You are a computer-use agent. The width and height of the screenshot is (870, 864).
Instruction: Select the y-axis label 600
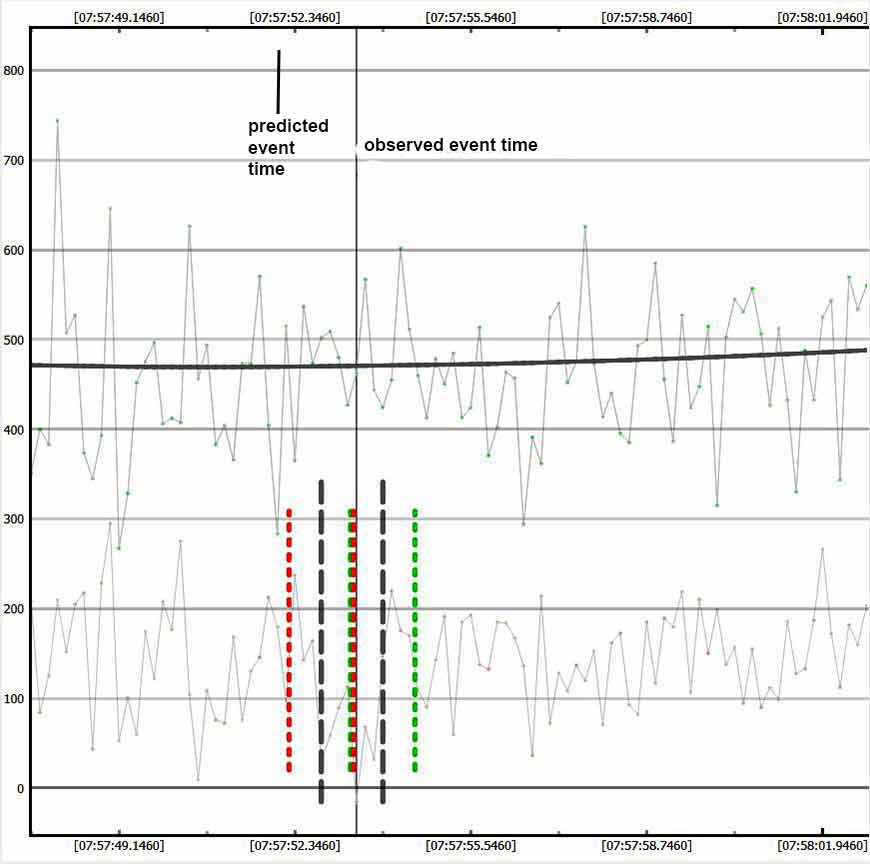14,250
